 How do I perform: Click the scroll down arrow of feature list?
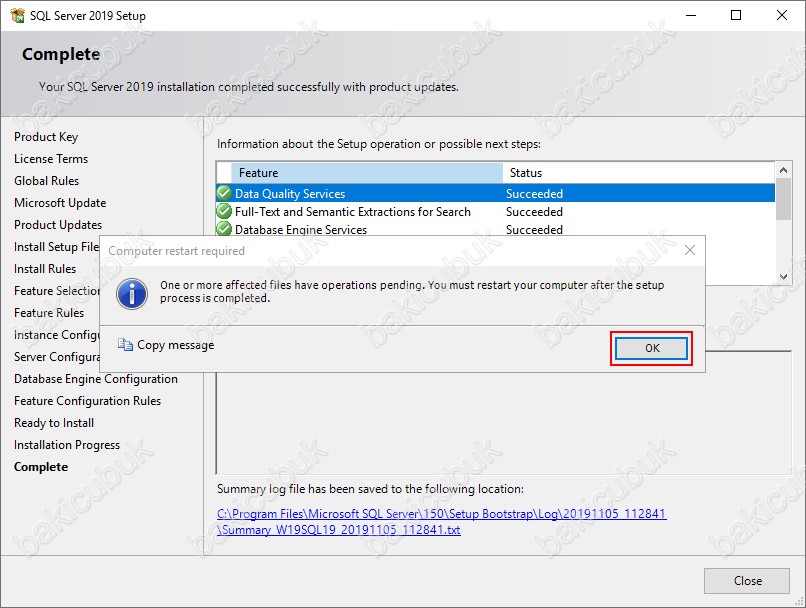click(783, 277)
